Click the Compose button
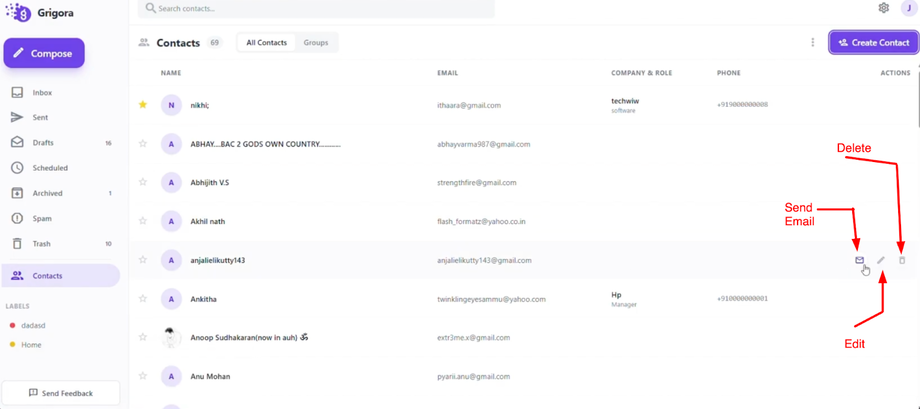 44,53
